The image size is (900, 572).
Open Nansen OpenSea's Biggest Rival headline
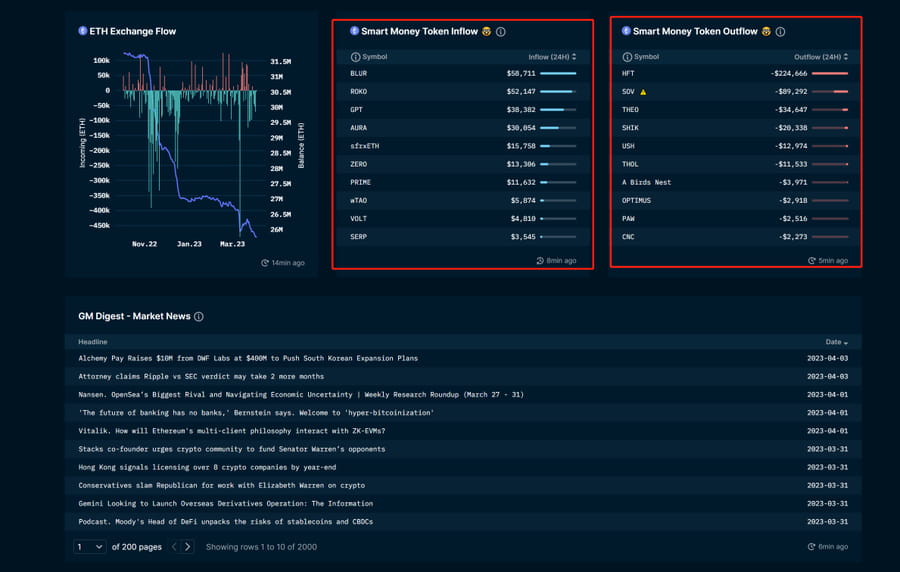point(301,395)
